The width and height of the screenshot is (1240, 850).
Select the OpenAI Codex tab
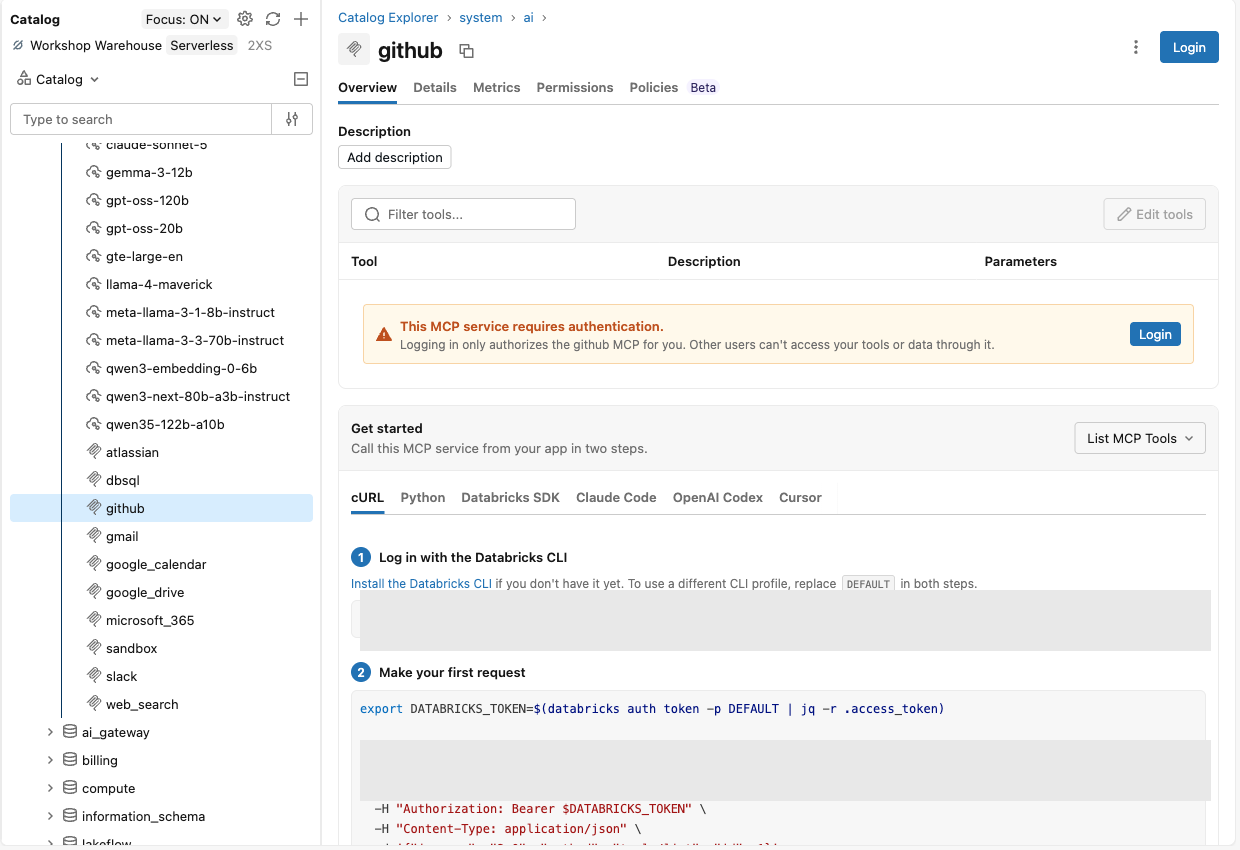[x=718, y=497]
